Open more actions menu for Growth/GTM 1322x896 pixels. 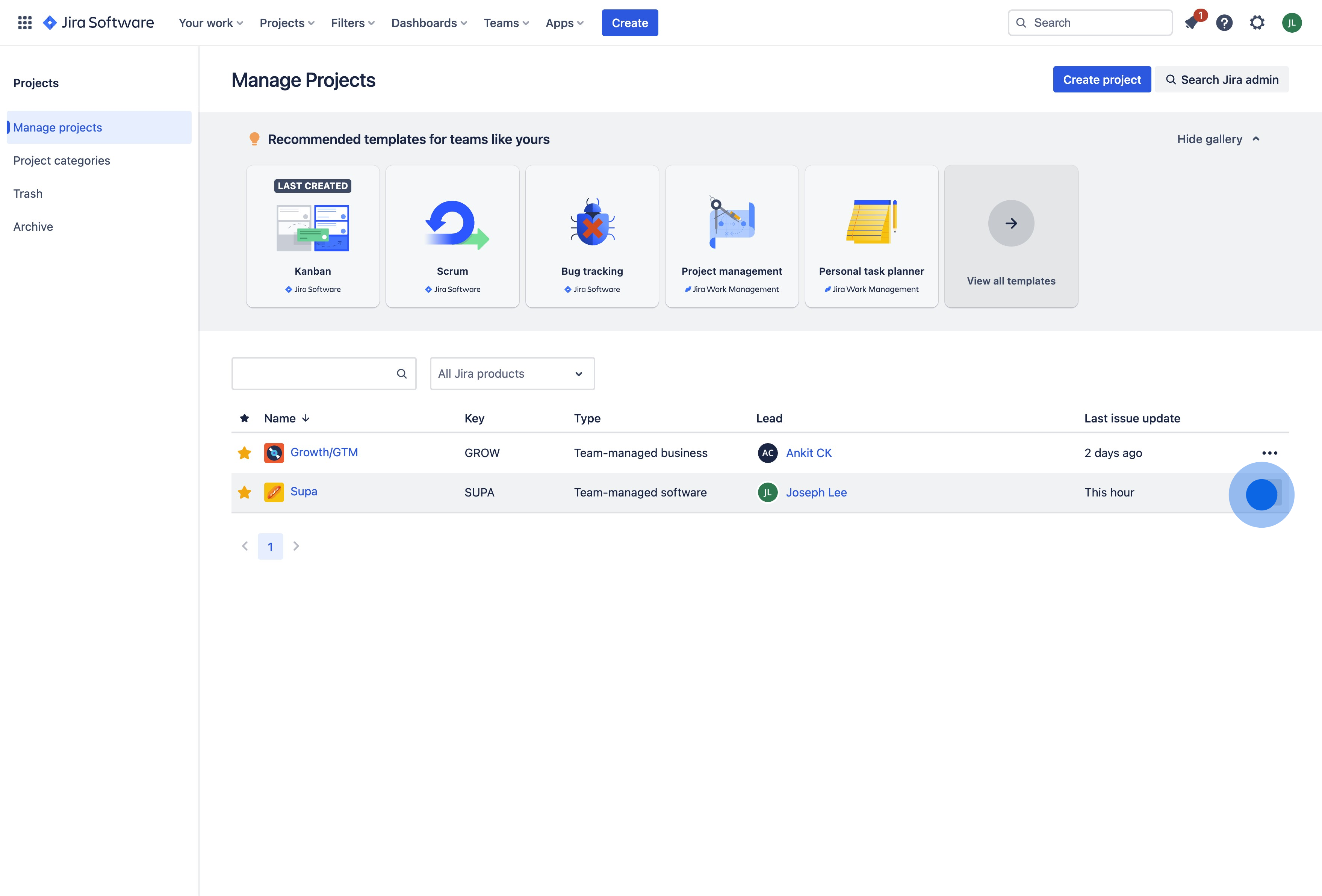coord(1269,453)
